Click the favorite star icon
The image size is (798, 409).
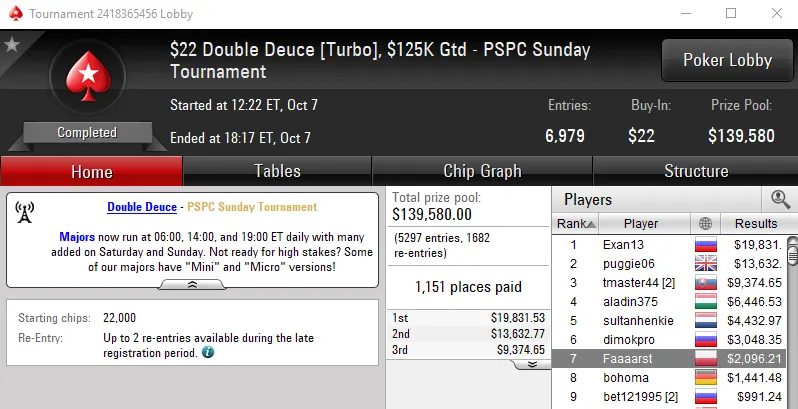pos(12,44)
